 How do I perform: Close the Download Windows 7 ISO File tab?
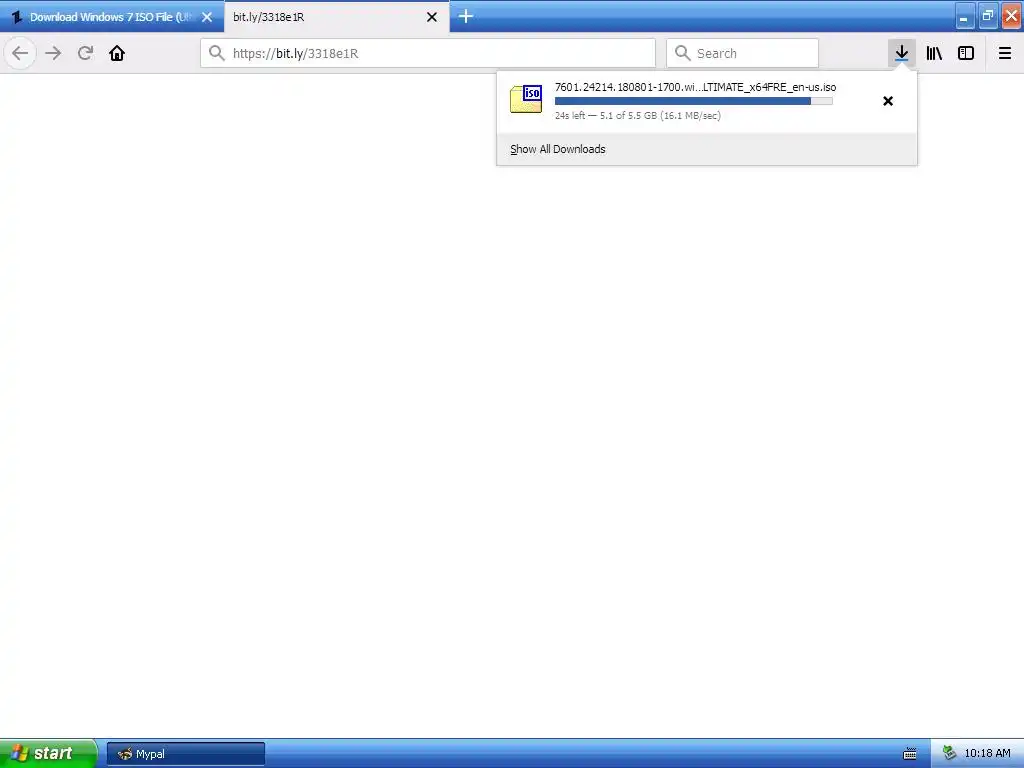(207, 17)
